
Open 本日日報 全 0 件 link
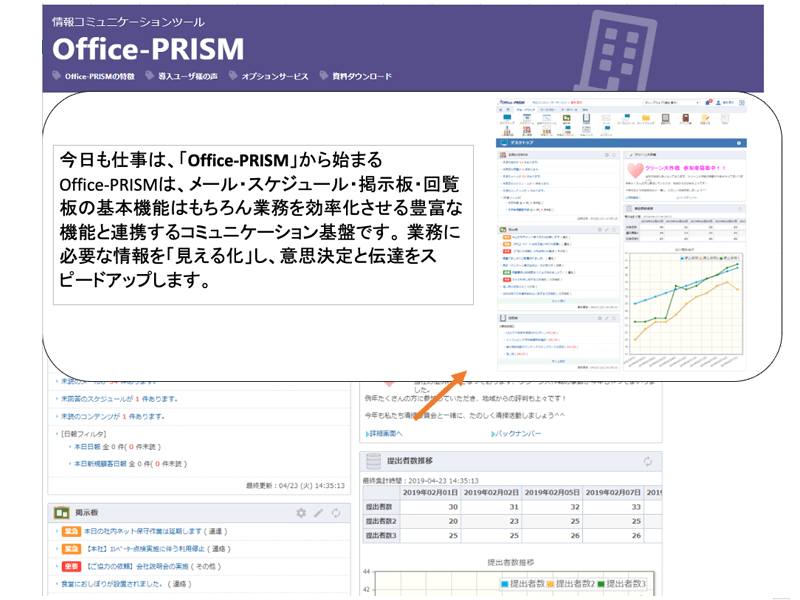coord(117,447)
